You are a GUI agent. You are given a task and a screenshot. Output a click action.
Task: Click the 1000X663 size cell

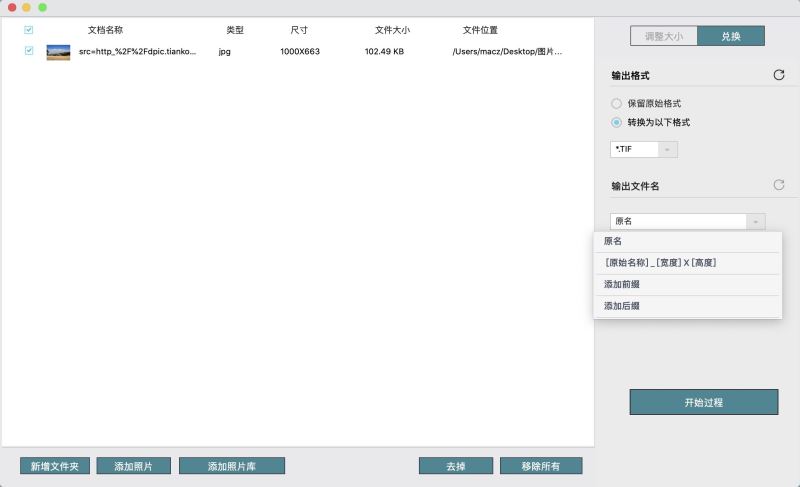click(300, 52)
